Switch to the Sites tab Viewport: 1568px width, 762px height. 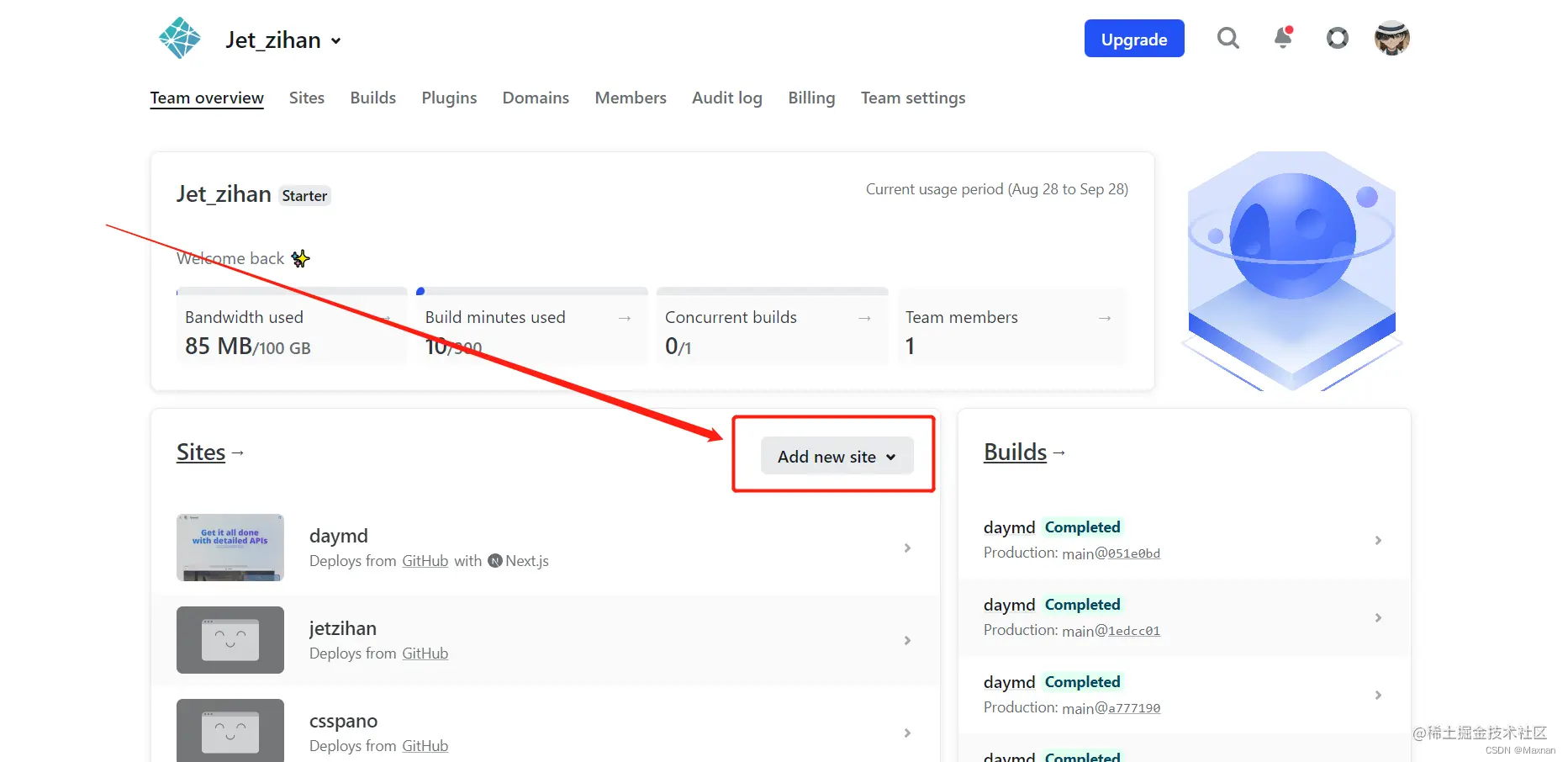pos(307,98)
